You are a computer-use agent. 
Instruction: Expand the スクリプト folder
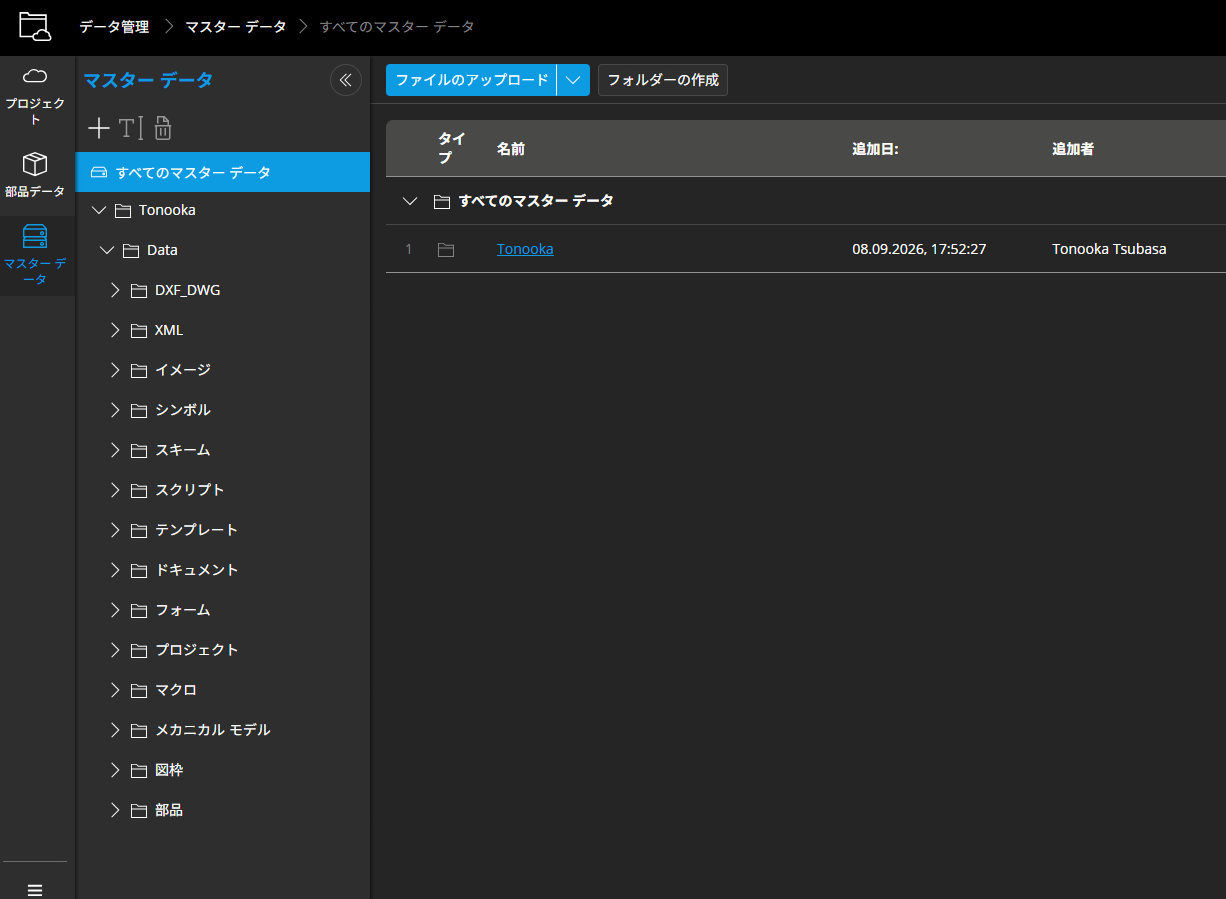pos(115,490)
